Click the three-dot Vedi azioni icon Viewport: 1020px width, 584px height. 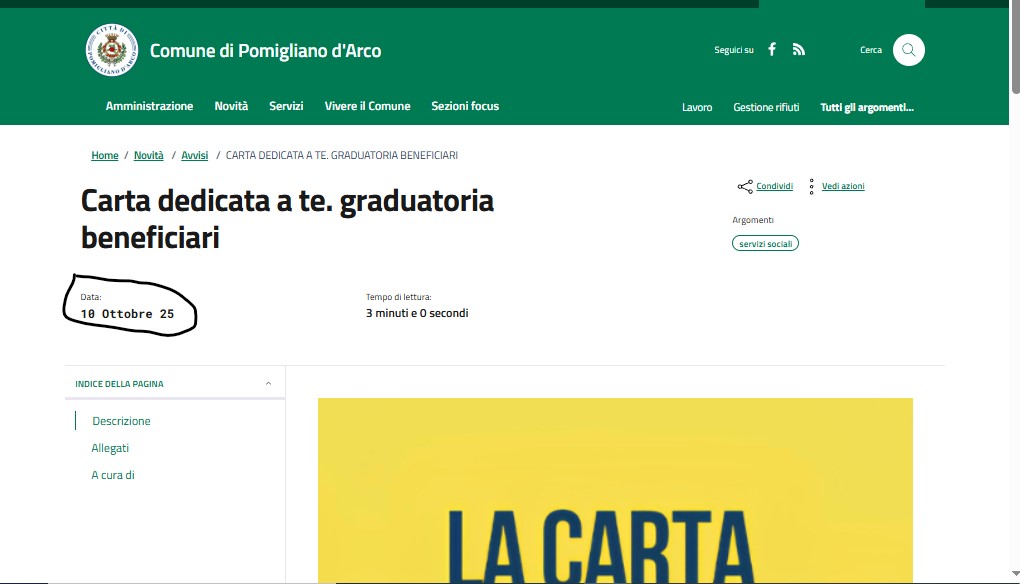click(x=811, y=187)
